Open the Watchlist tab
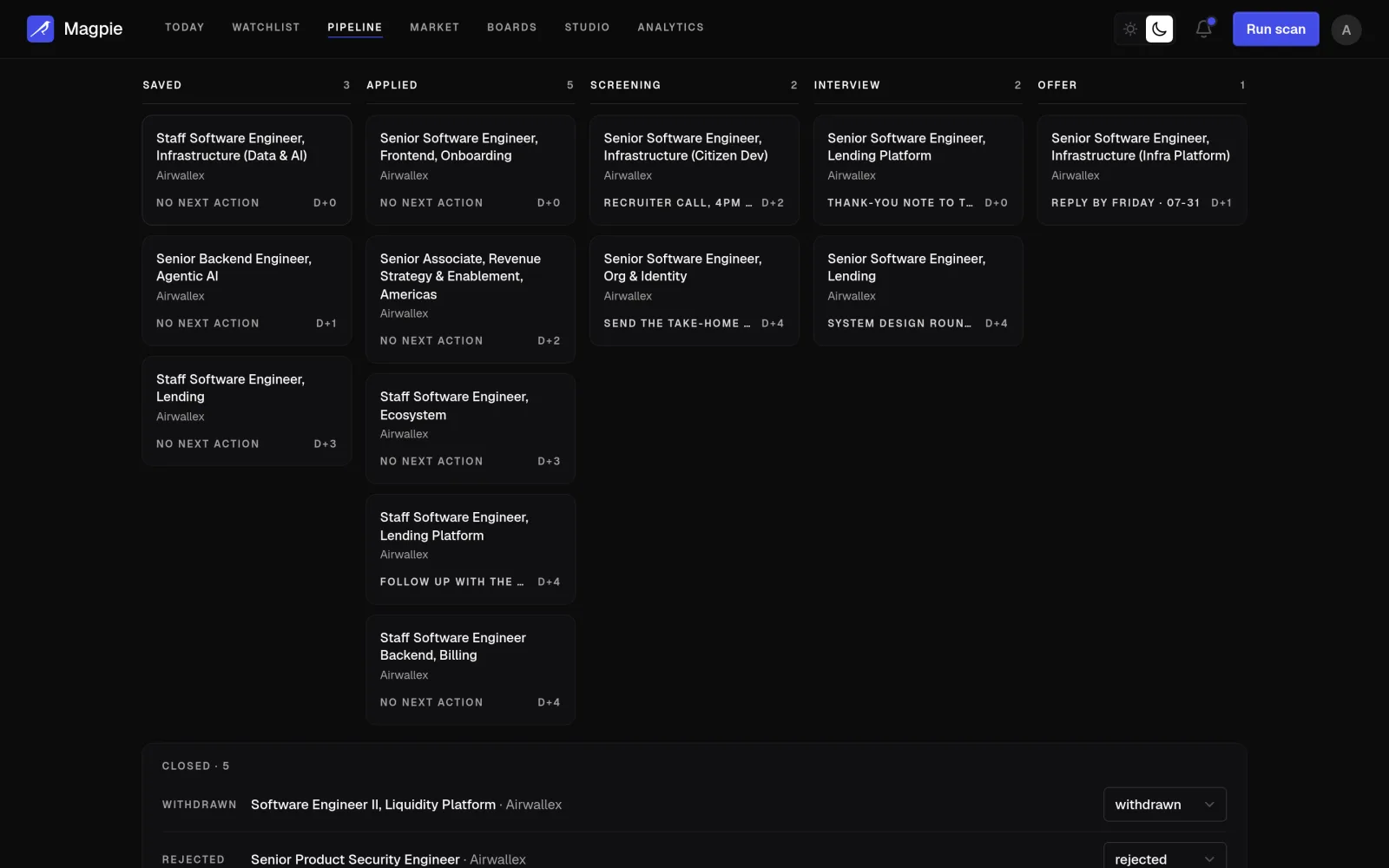Viewport: 1389px width, 868px height. [x=266, y=28]
